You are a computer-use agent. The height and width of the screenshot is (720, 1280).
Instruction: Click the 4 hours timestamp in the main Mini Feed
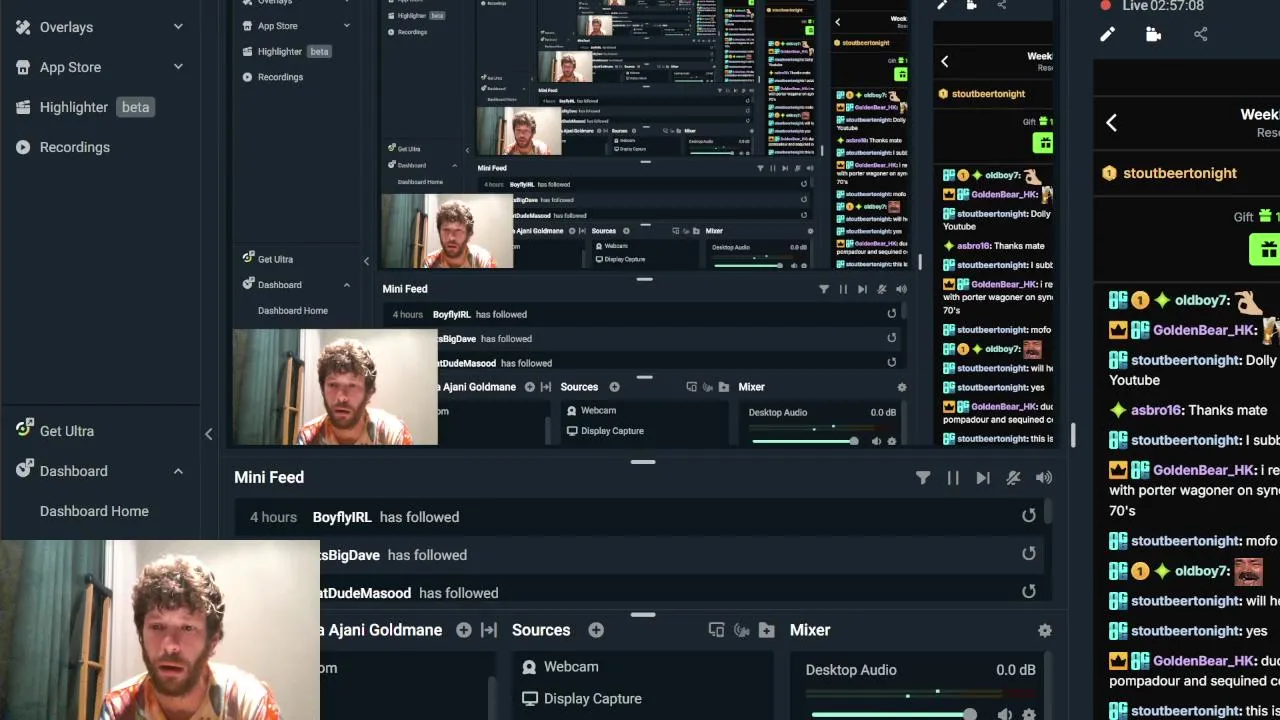(x=273, y=517)
